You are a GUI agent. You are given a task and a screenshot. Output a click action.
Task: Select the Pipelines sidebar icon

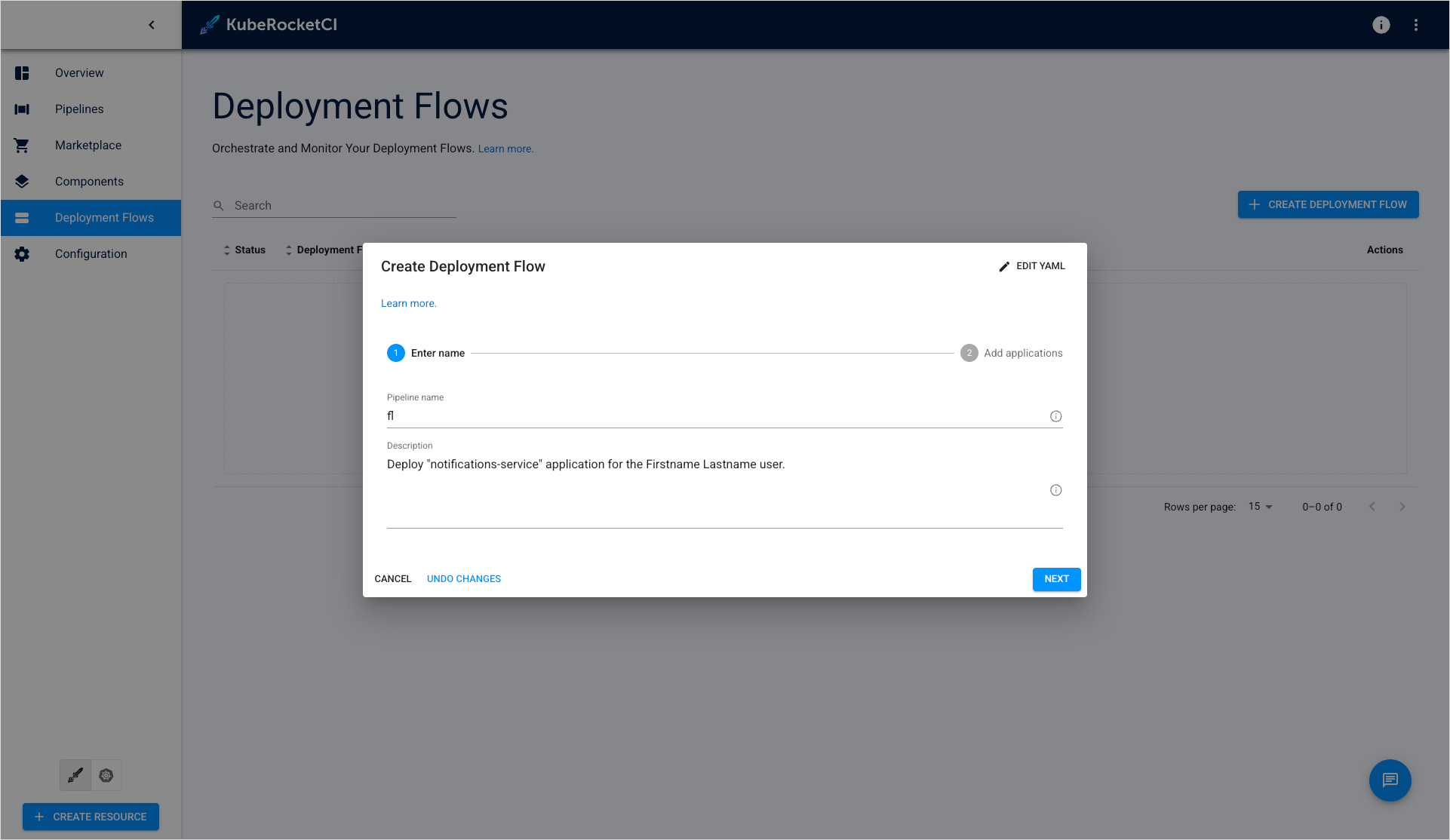(x=22, y=109)
